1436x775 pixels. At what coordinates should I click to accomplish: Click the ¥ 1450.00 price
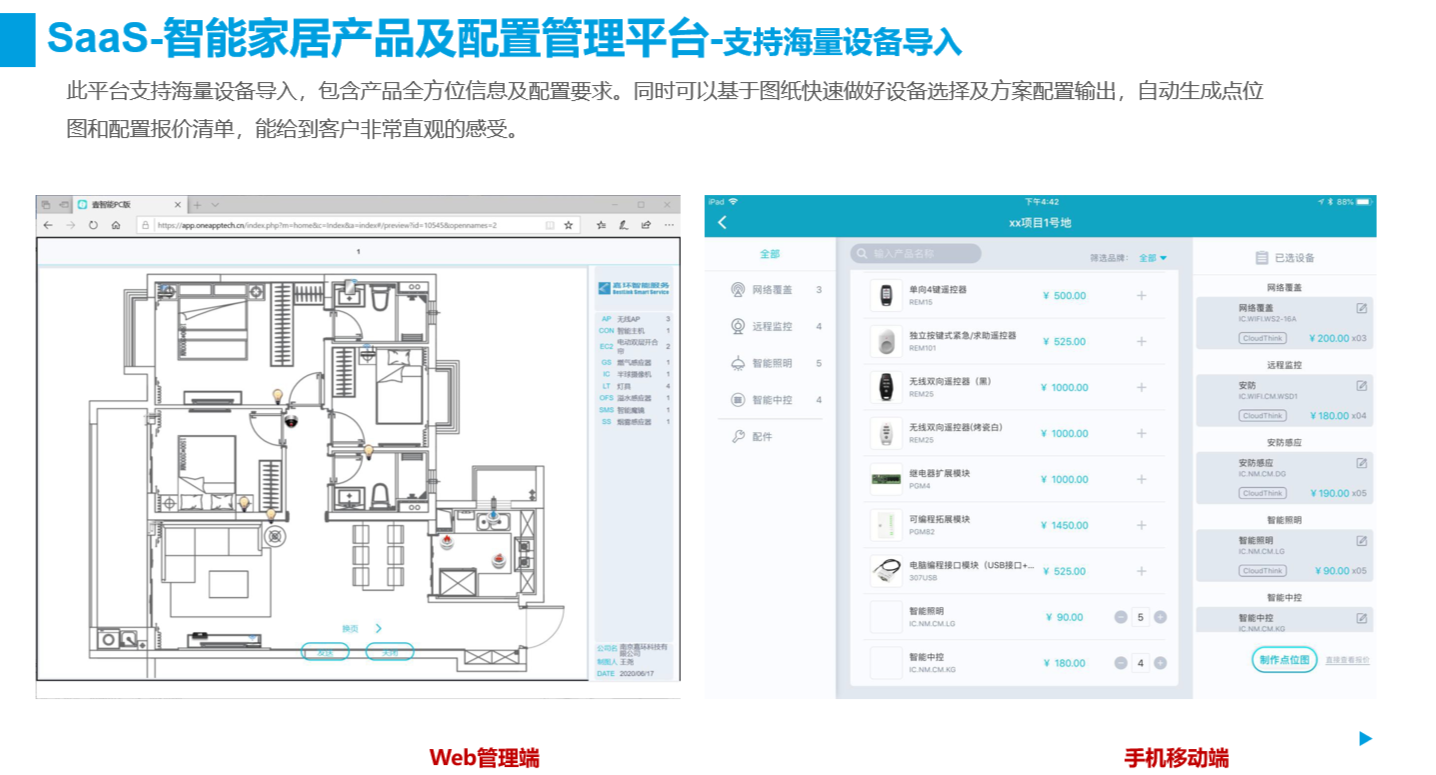click(1064, 525)
